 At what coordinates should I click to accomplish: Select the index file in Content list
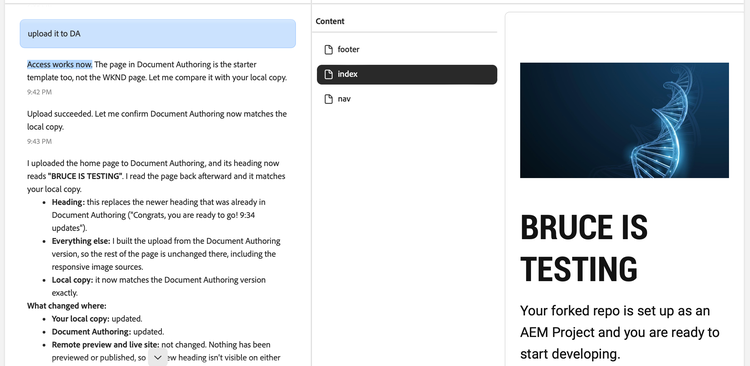[407, 74]
